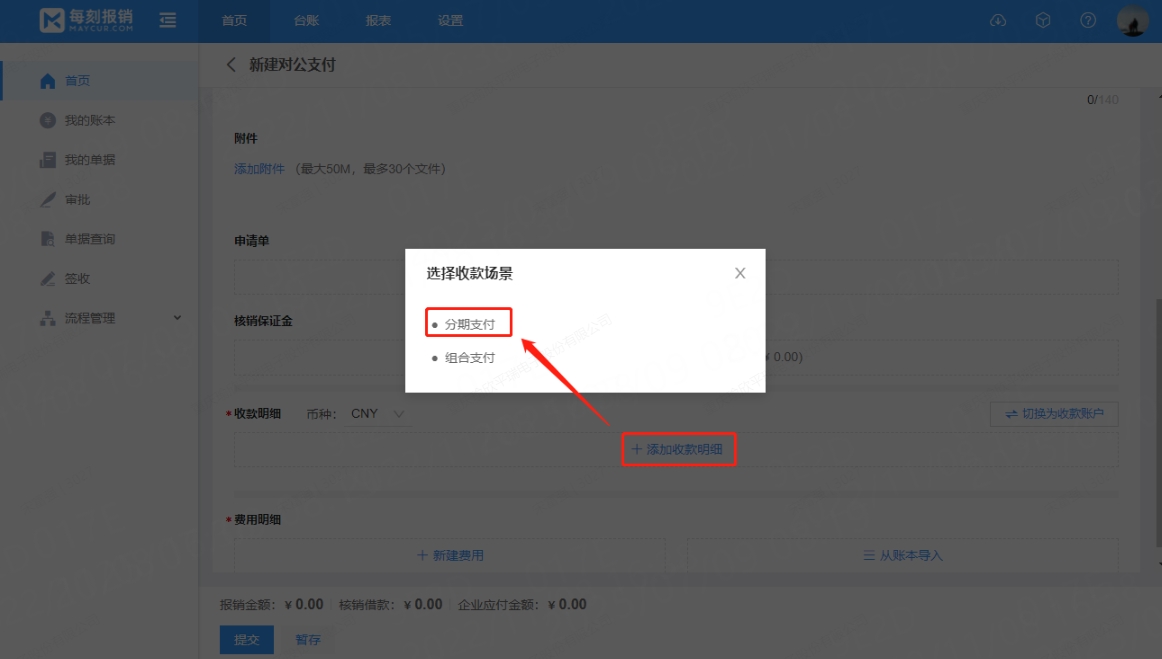Open the 报表 top navigation tab

coord(378,21)
